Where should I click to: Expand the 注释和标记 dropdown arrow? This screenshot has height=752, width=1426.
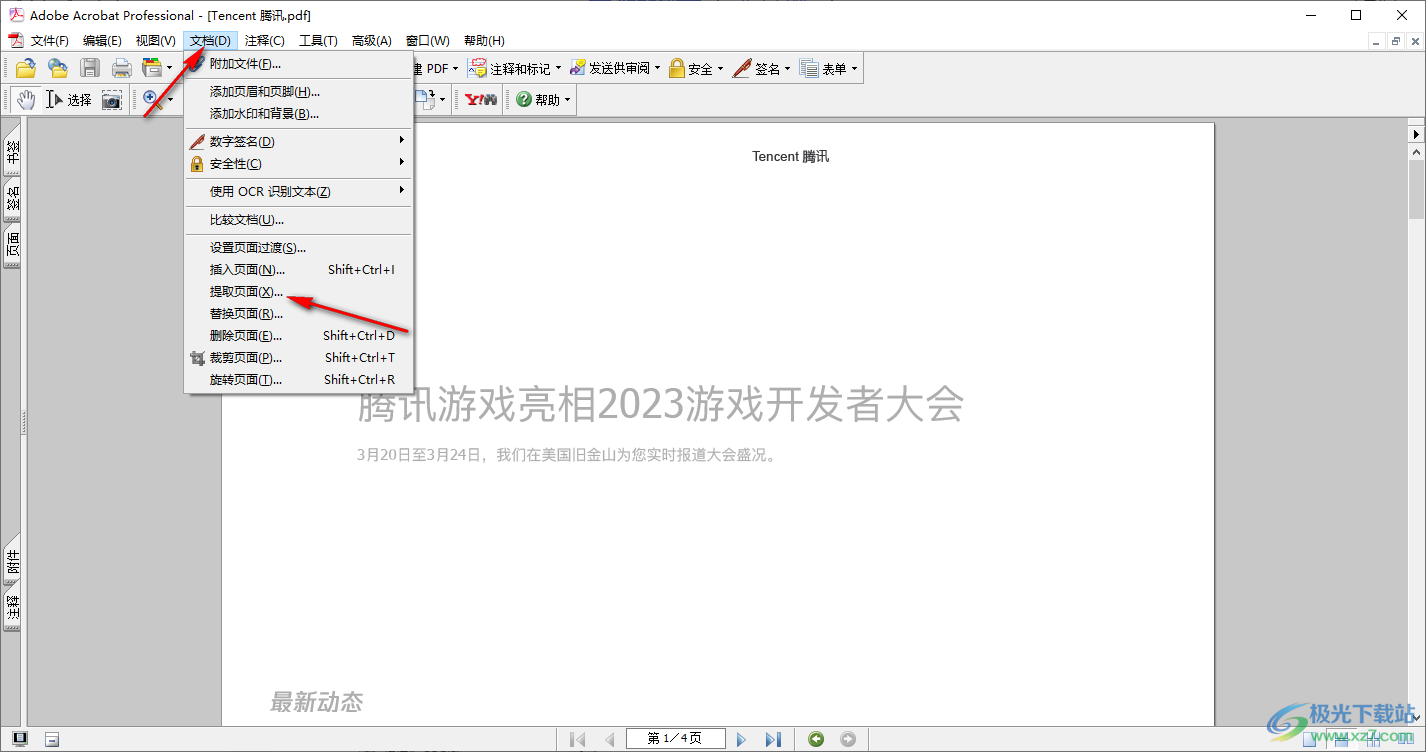click(559, 68)
